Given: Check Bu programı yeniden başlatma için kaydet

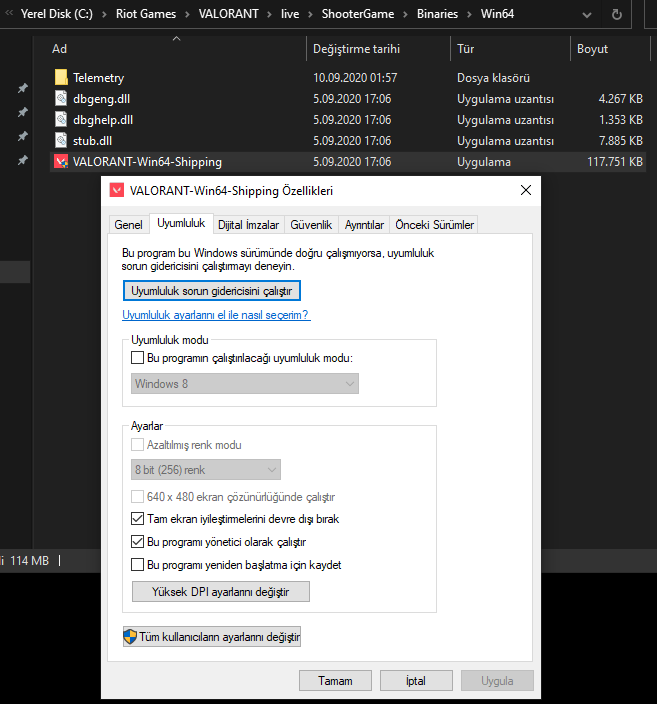Looking at the screenshot, I should 137,564.
